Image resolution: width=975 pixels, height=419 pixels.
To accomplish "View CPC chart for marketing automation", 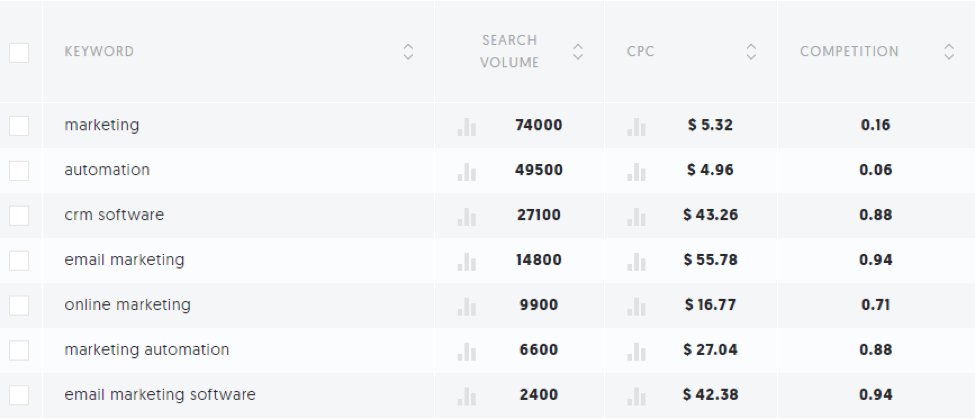I will pos(636,351).
